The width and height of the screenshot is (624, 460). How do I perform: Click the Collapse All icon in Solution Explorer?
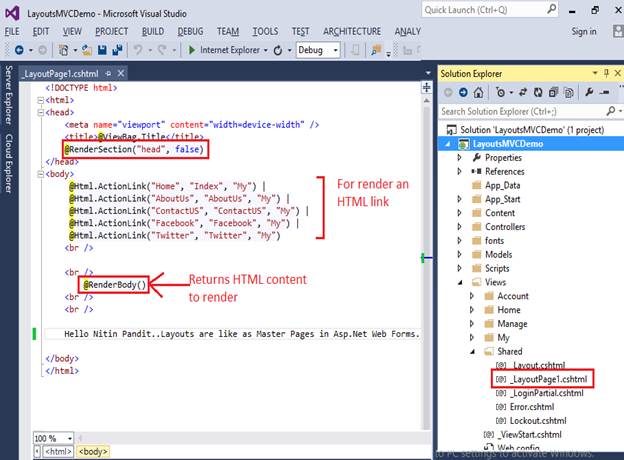coord(554,93)
